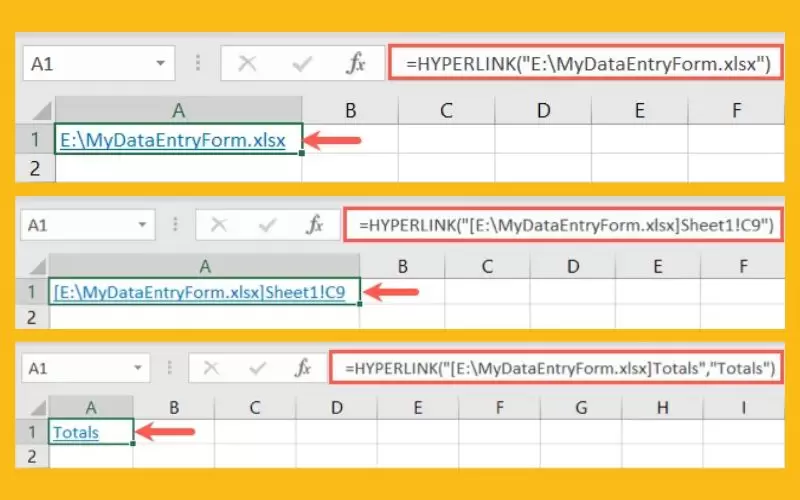The width and height of the screenshot is (800, 500).
Task: Select row 1 header in top sheet
Action: click(x=35, y=139)
